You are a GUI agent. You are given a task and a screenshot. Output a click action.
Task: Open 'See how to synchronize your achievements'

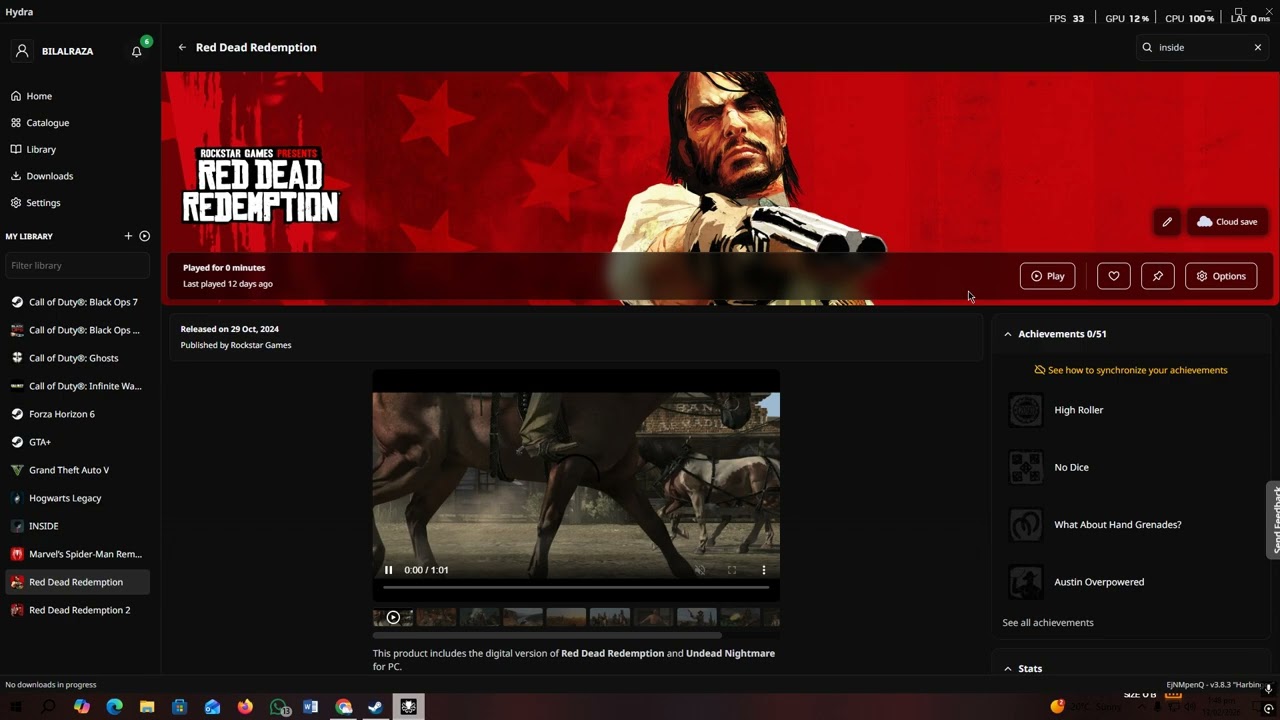click(x=1130, y=370)
